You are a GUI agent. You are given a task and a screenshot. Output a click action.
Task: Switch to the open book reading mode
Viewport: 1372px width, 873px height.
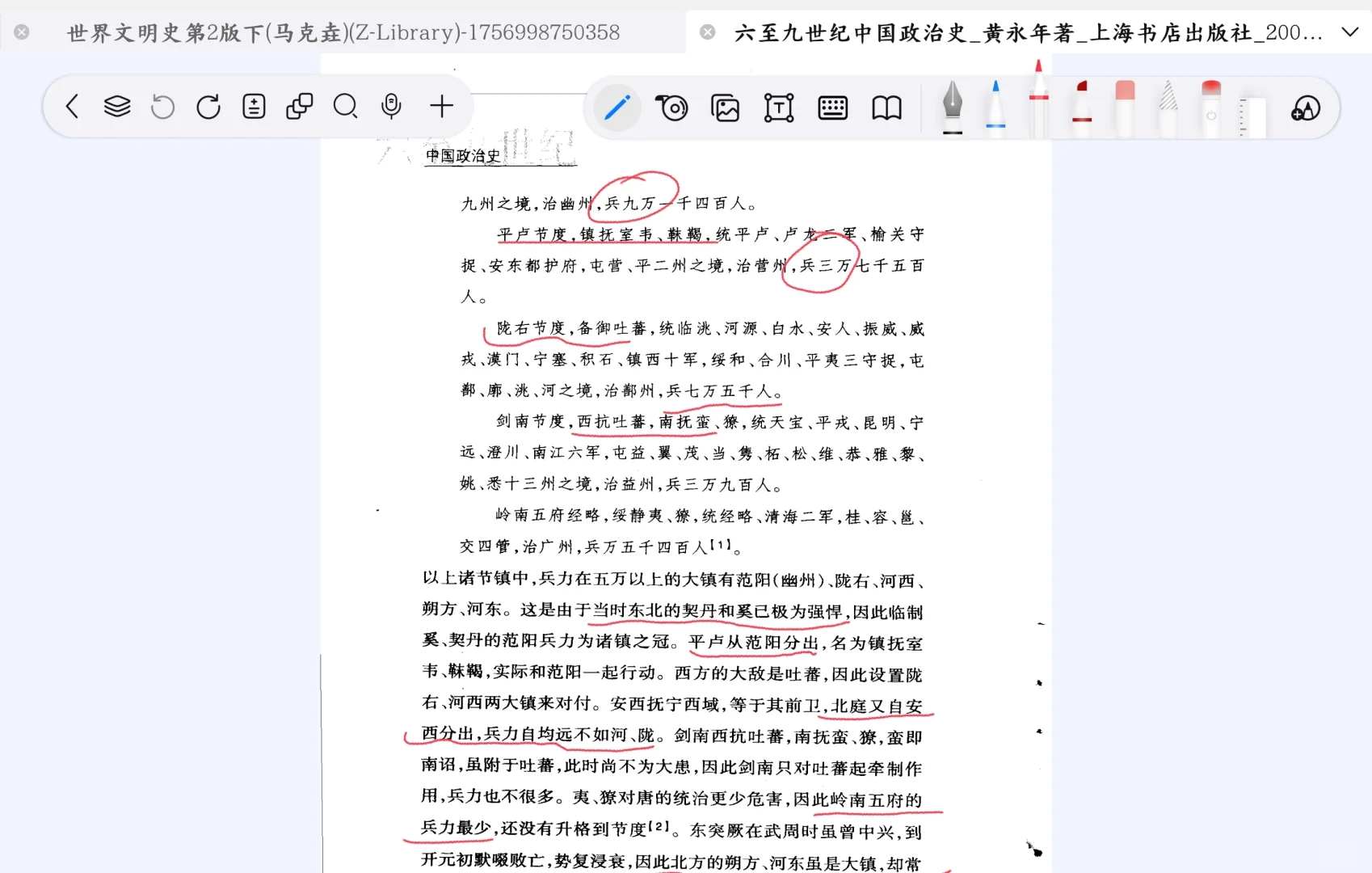[886, 108]
